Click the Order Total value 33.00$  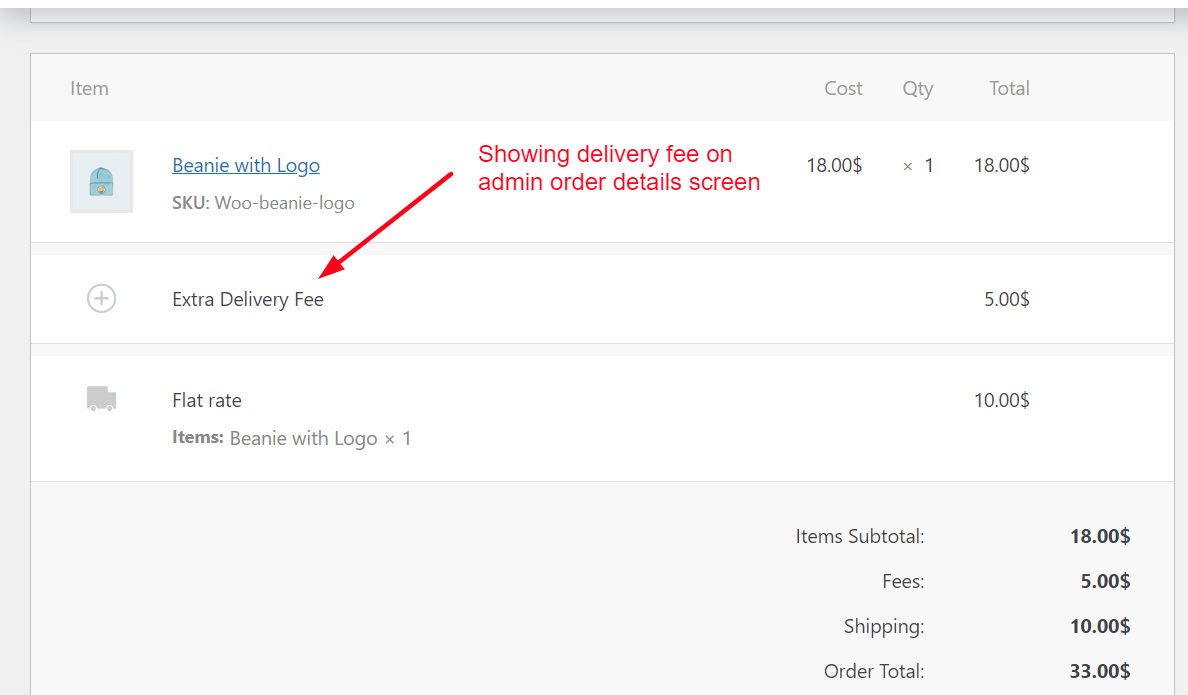[1100, 671]
